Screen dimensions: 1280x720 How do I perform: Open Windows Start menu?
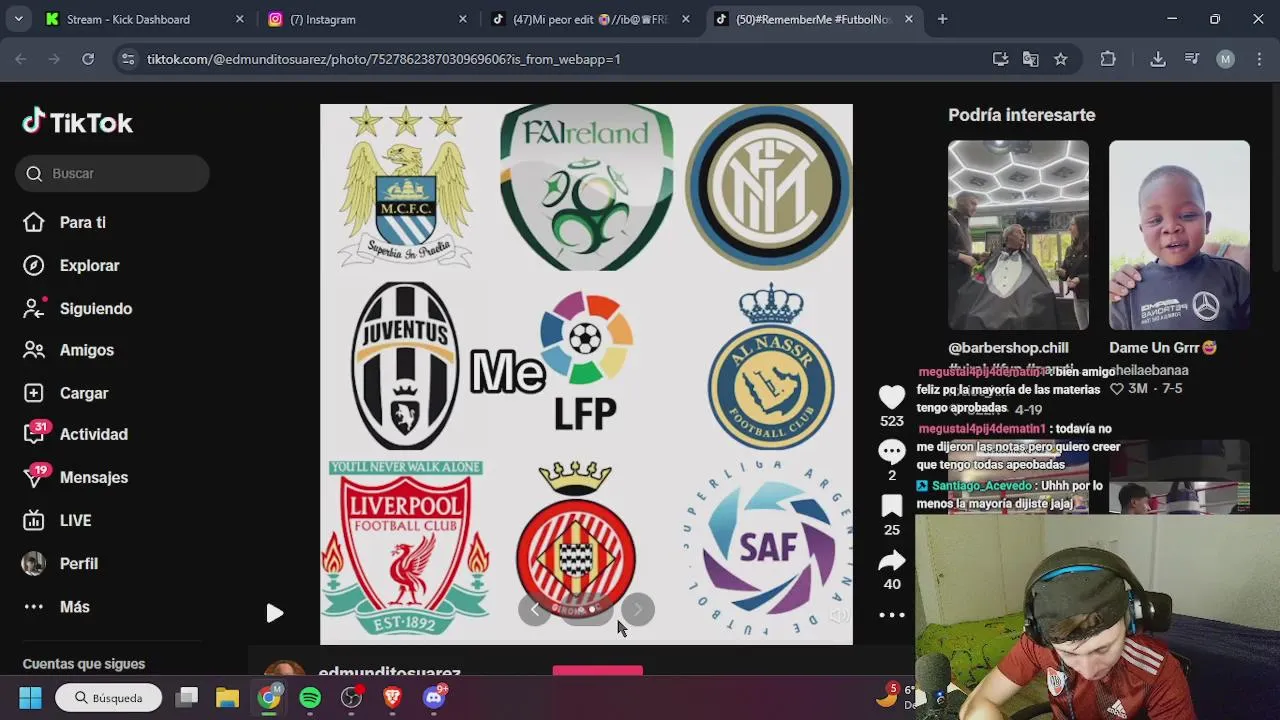click(x=30, y=697)
